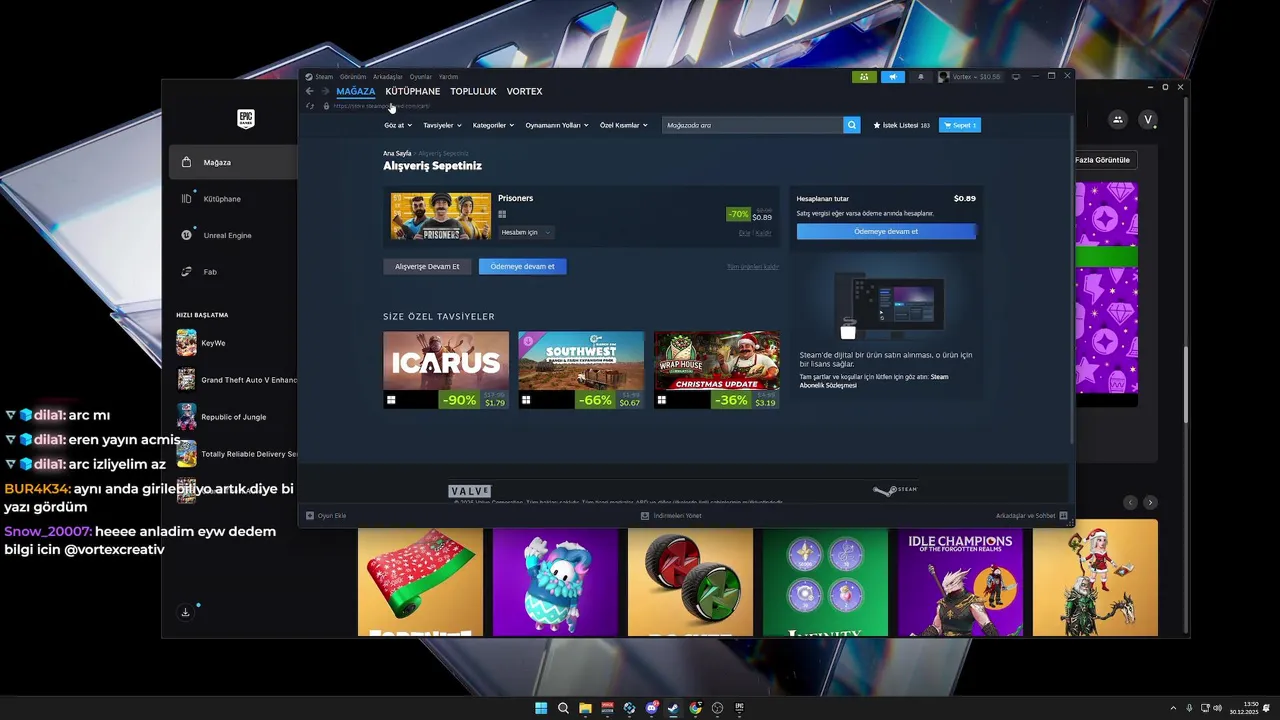The width and height of the screenshot is (1280, 720).
Task: Open the Windows Start menu
Action: click(541, 708)
